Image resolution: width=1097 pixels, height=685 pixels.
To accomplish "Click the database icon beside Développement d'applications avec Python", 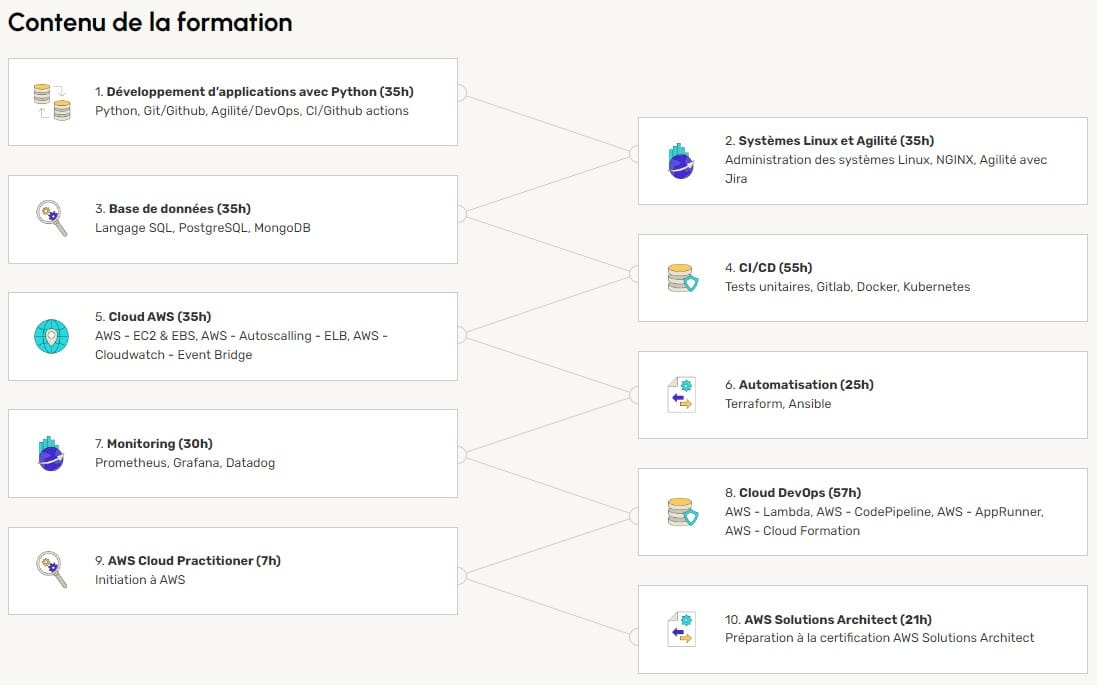I will [52, 102].
